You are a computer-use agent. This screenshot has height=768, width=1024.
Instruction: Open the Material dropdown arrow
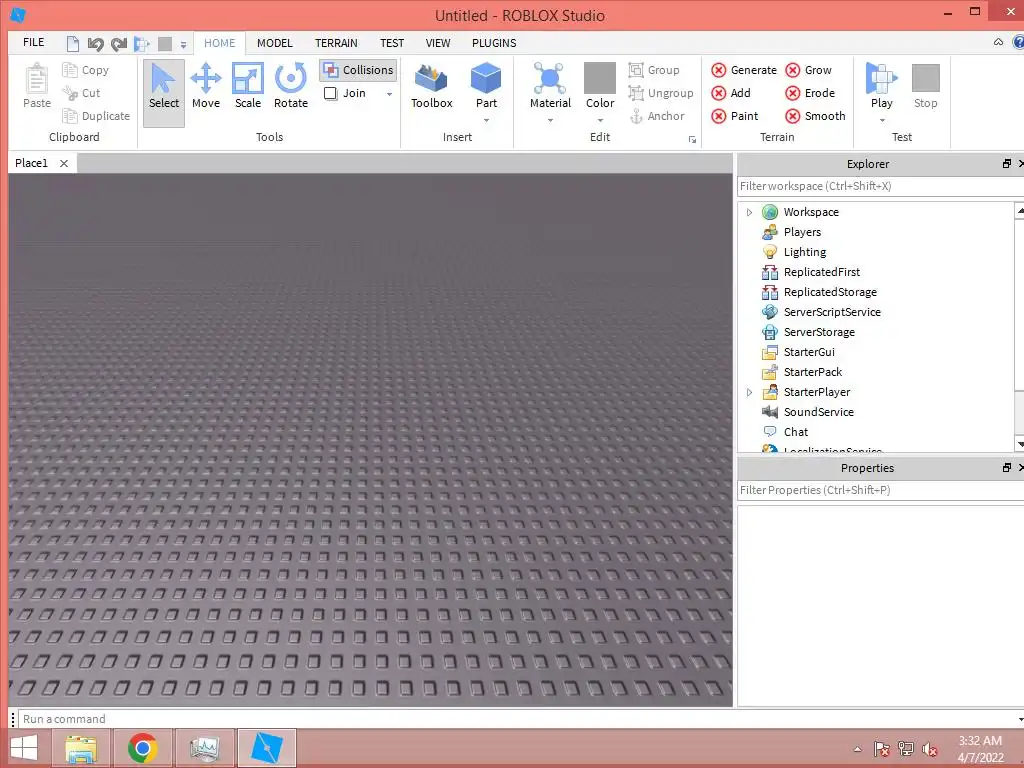[550, 121]
